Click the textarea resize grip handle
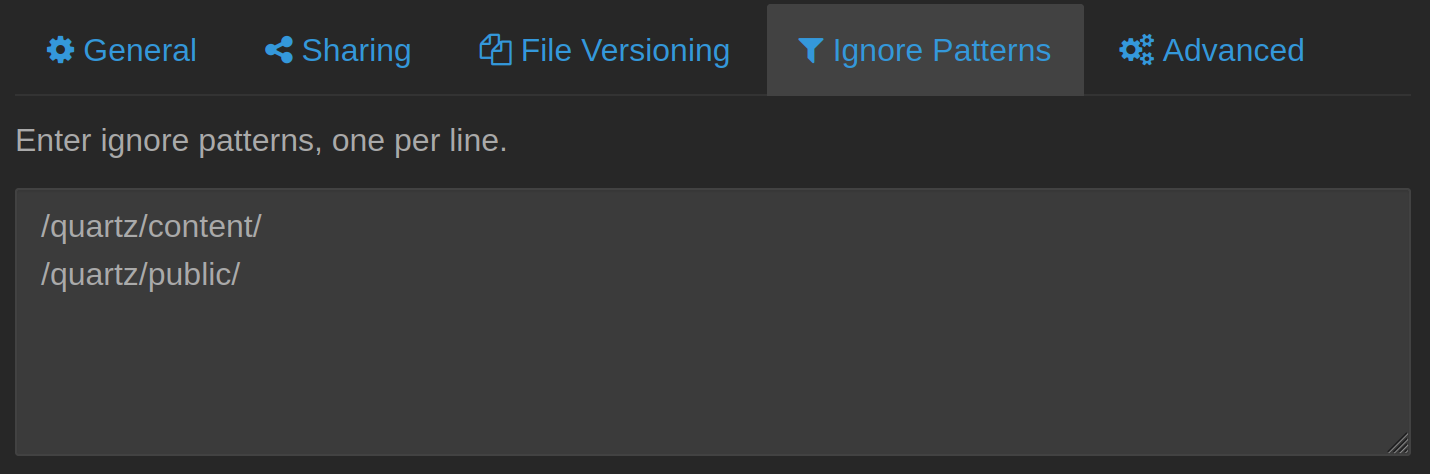Screen dimensions: 1430x474 [x=1398, y=443]
